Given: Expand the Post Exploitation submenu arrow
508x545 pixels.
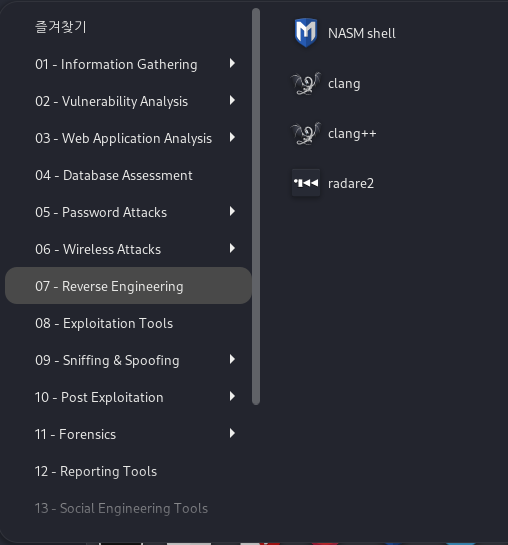Looking at the screenshot, I should [232, 396].
